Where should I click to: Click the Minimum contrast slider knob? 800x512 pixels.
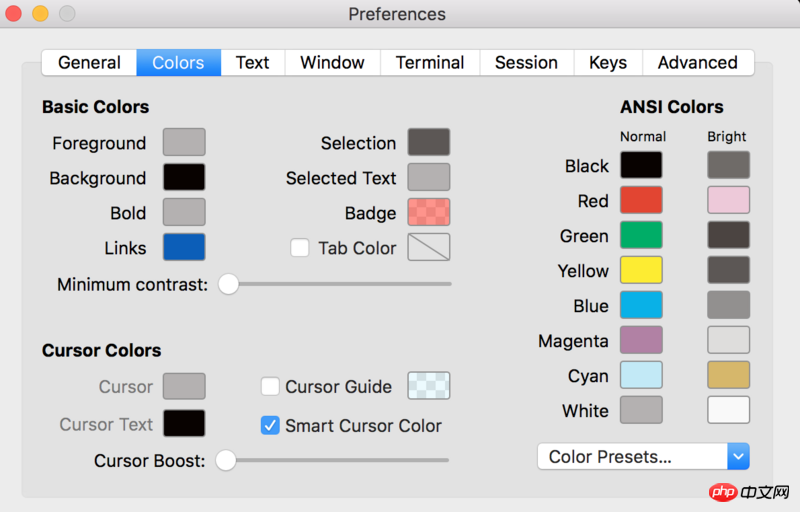pos(229,284)
